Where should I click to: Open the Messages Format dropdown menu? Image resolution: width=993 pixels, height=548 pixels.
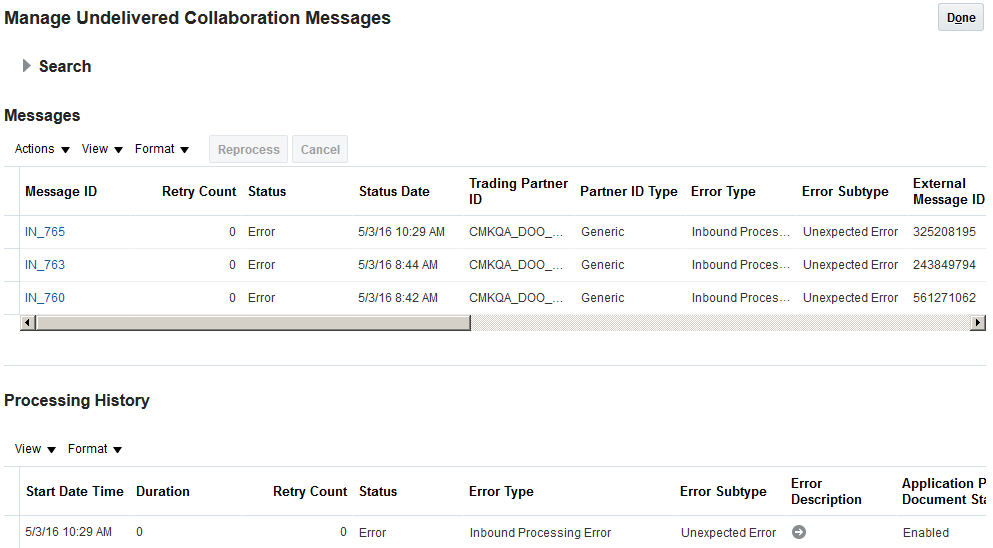pyautogui.click(x=162, y=149)
